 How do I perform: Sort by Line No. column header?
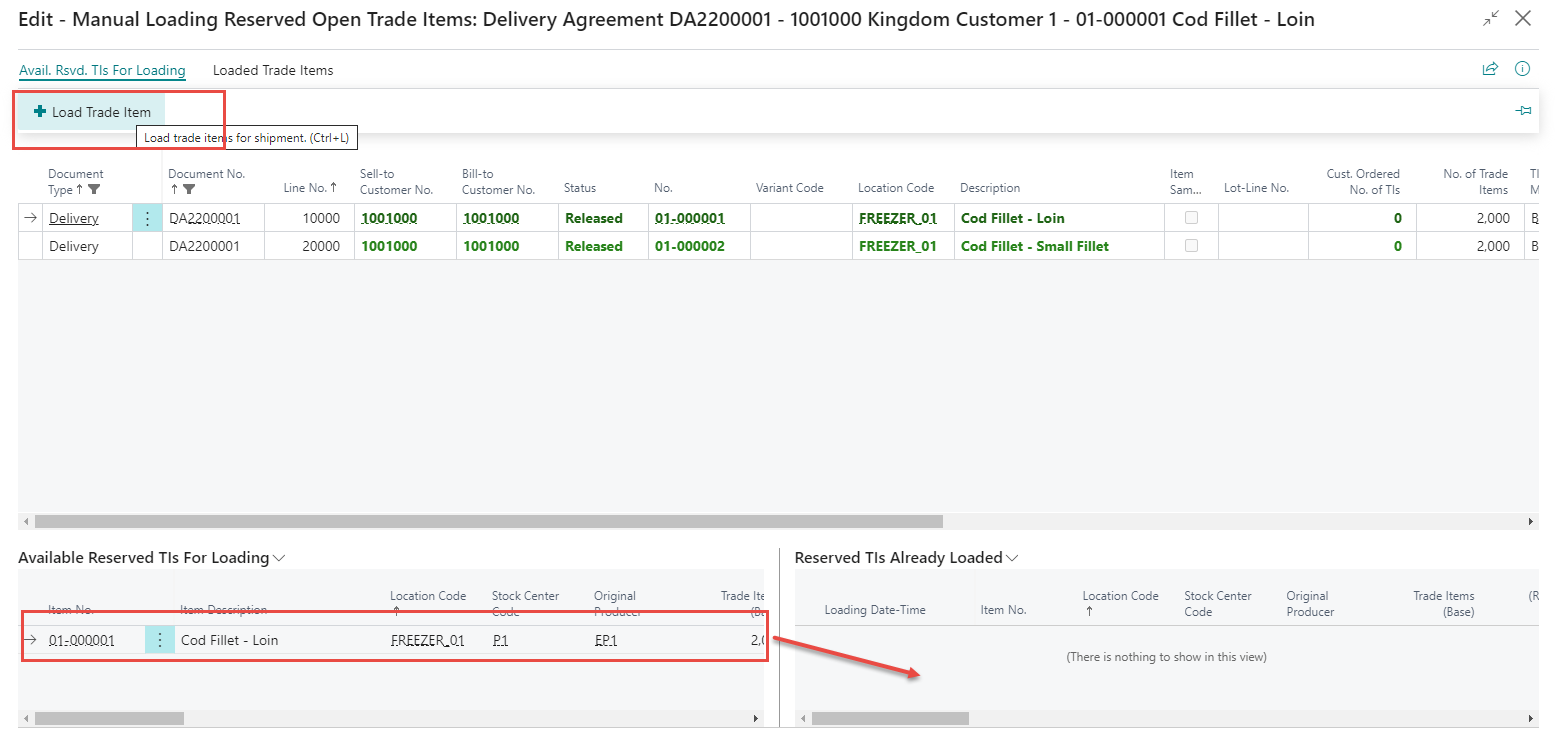click(310, 188)
